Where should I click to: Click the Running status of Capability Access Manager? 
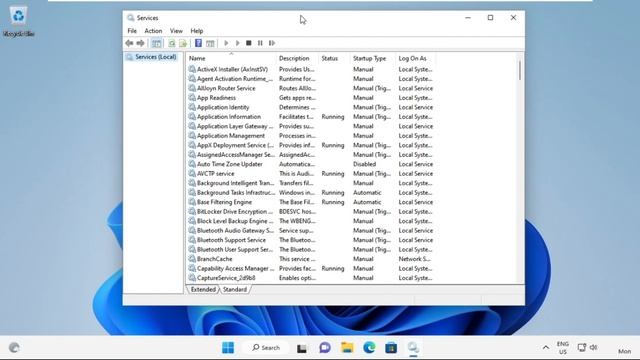pyautogui.click(x=333, y=269)
